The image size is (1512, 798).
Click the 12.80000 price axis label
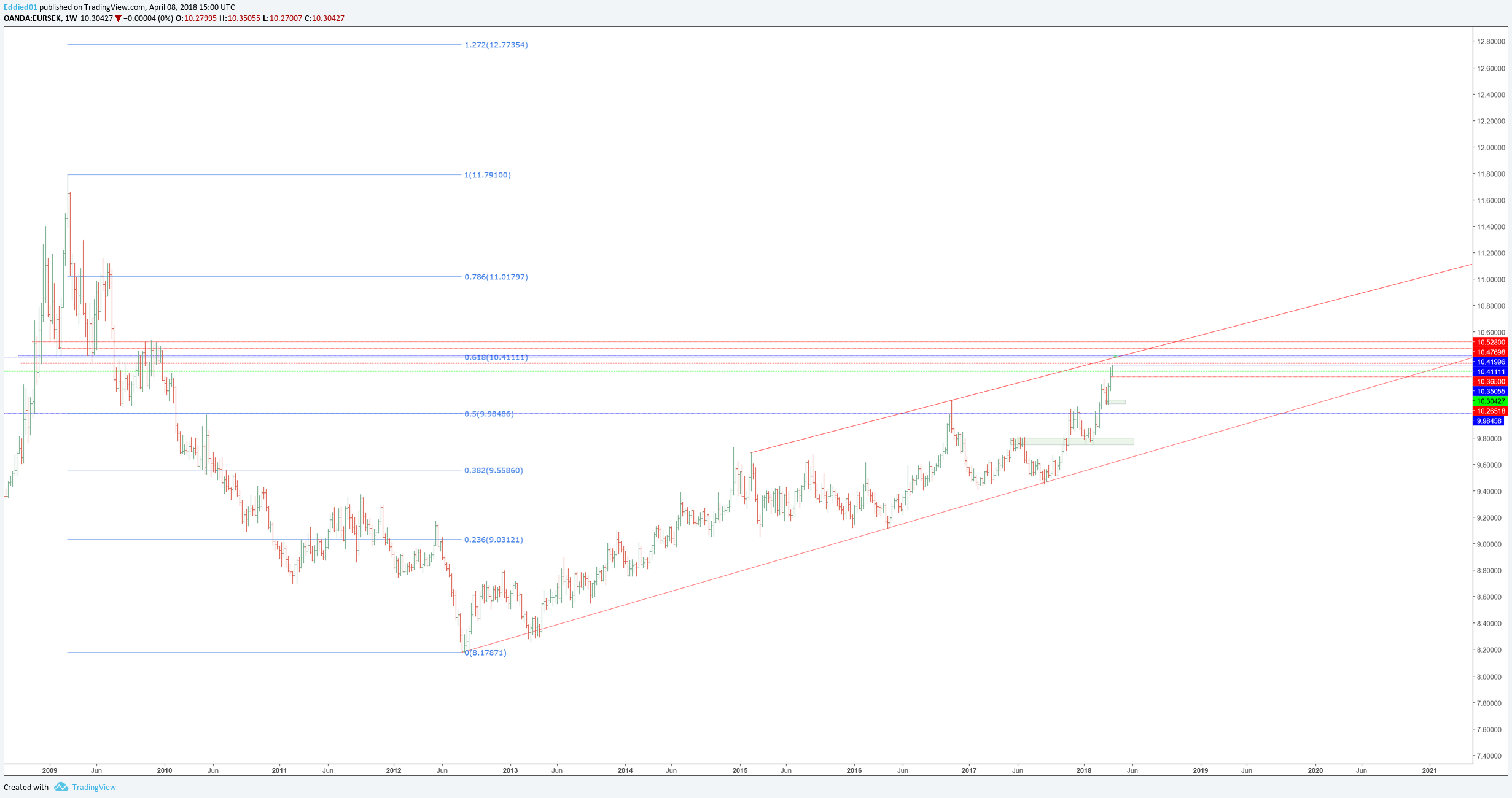[1491, 42]
